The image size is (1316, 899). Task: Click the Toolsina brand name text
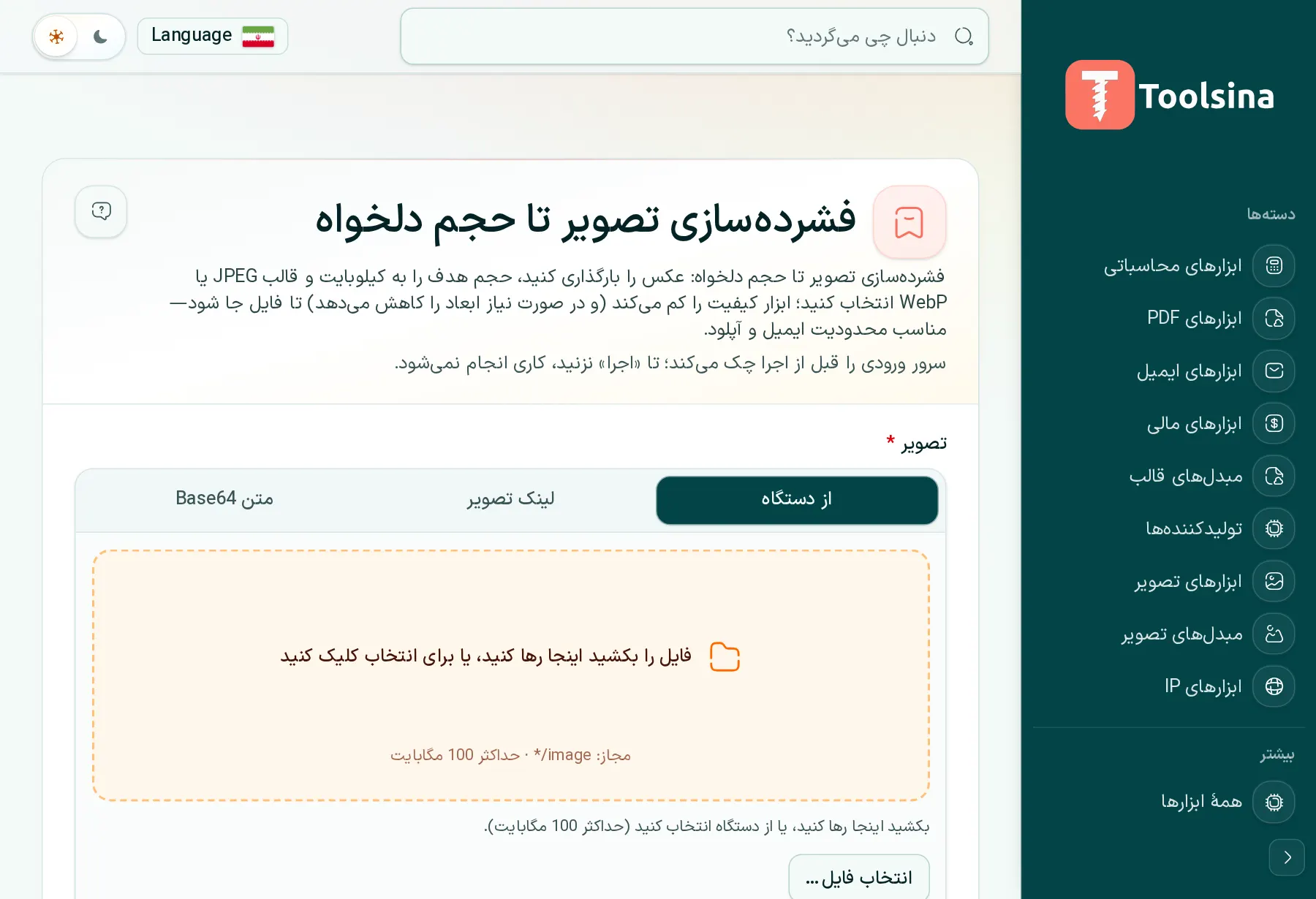pos(1206,96)
